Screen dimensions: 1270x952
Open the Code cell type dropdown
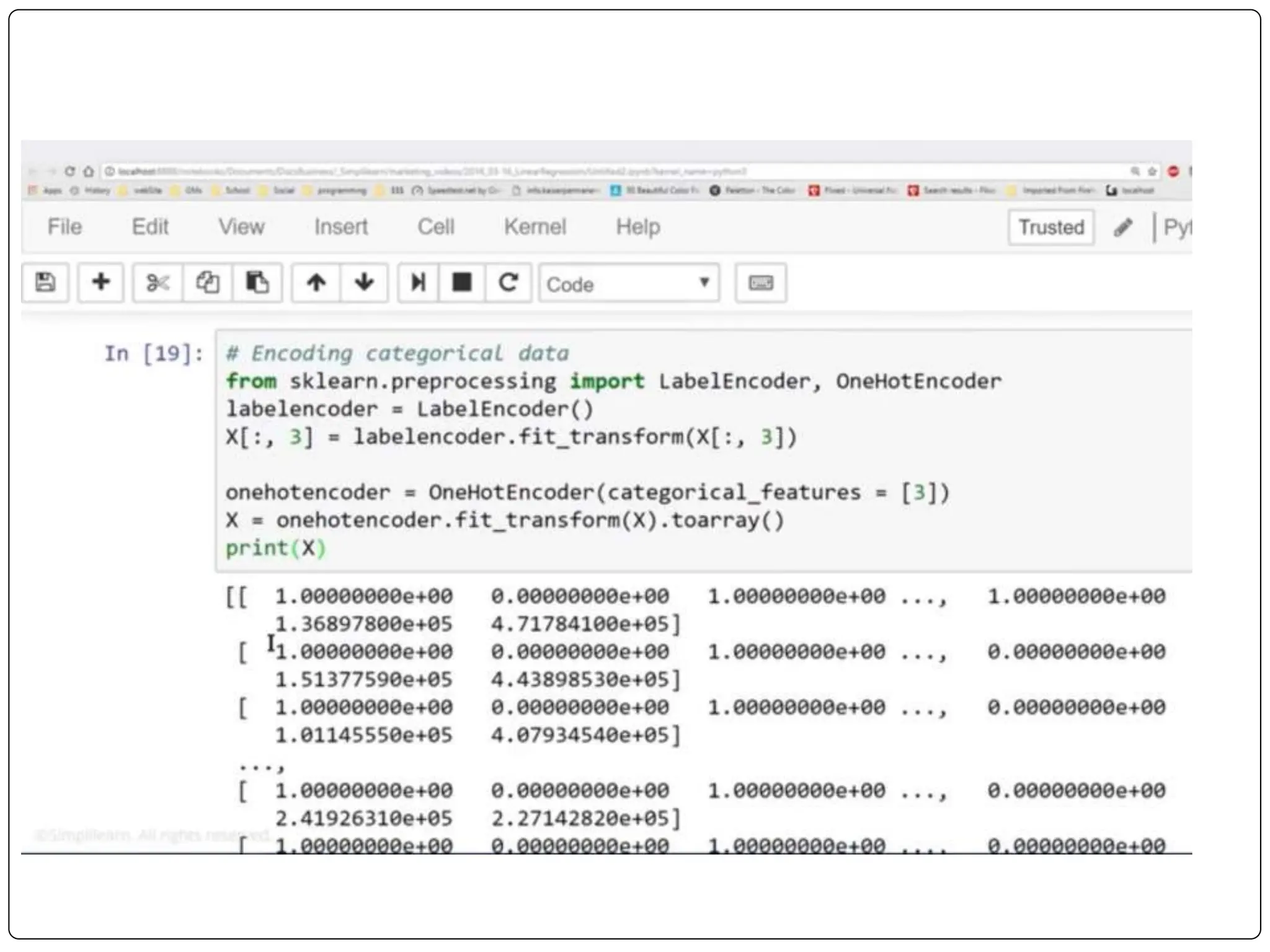[629, 284]
